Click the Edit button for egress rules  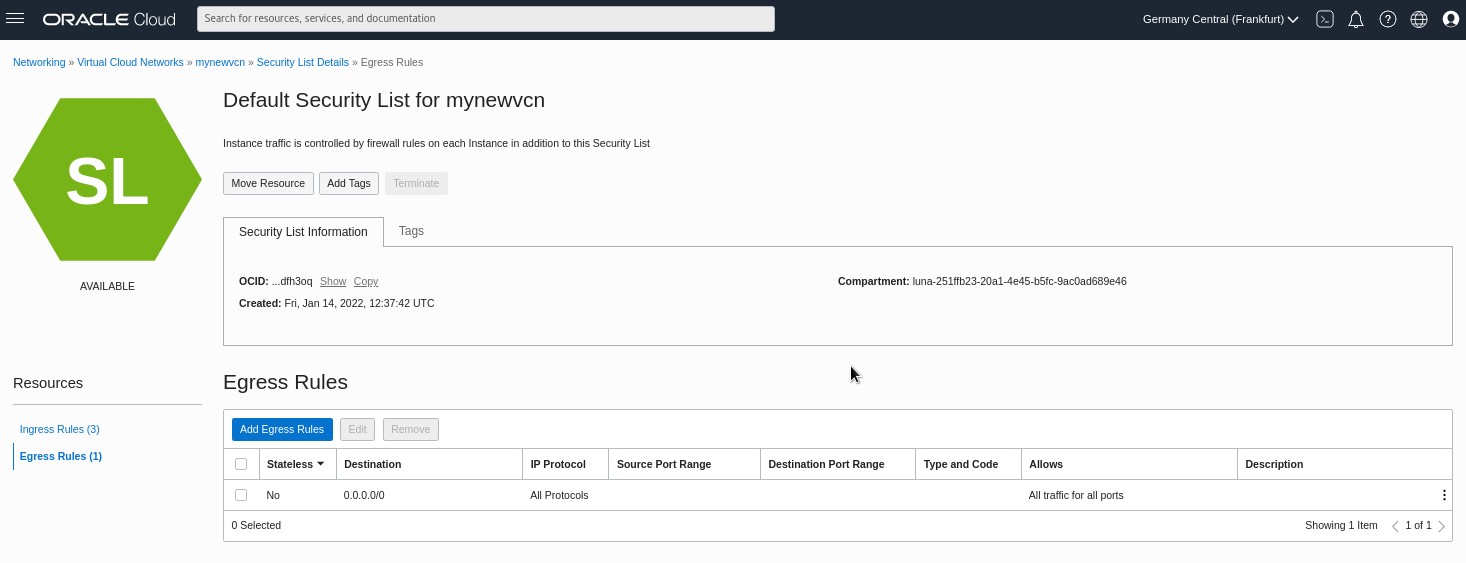click(357, 429)
